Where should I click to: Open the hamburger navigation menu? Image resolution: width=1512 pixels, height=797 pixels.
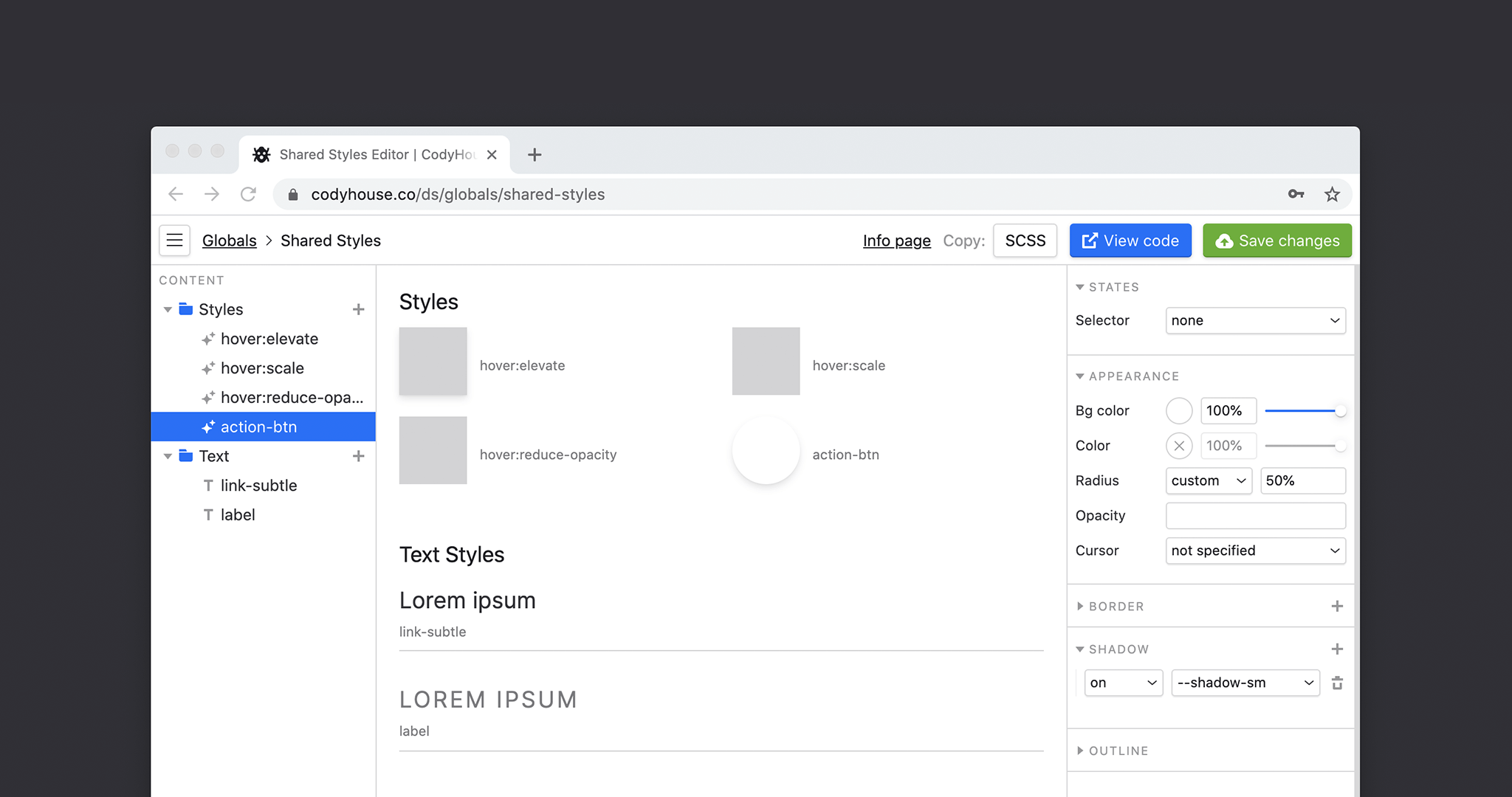(x=174, y=240)
